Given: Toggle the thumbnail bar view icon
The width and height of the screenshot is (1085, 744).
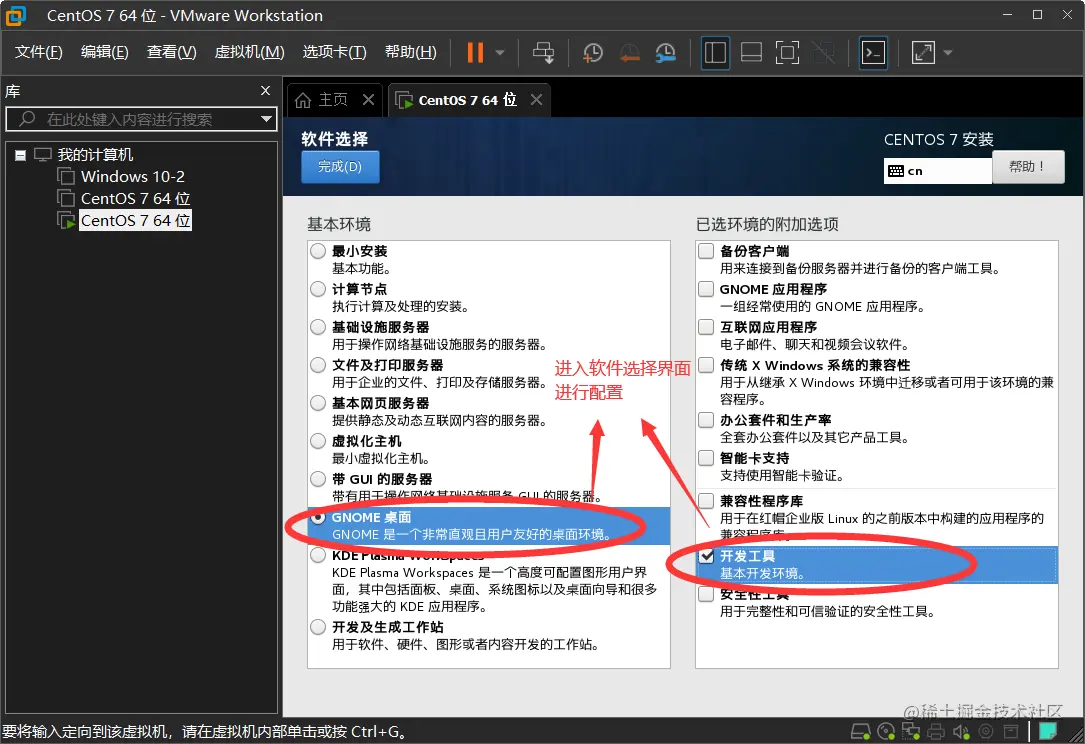Looking at the screenshot, I should (x=751, y=53).
